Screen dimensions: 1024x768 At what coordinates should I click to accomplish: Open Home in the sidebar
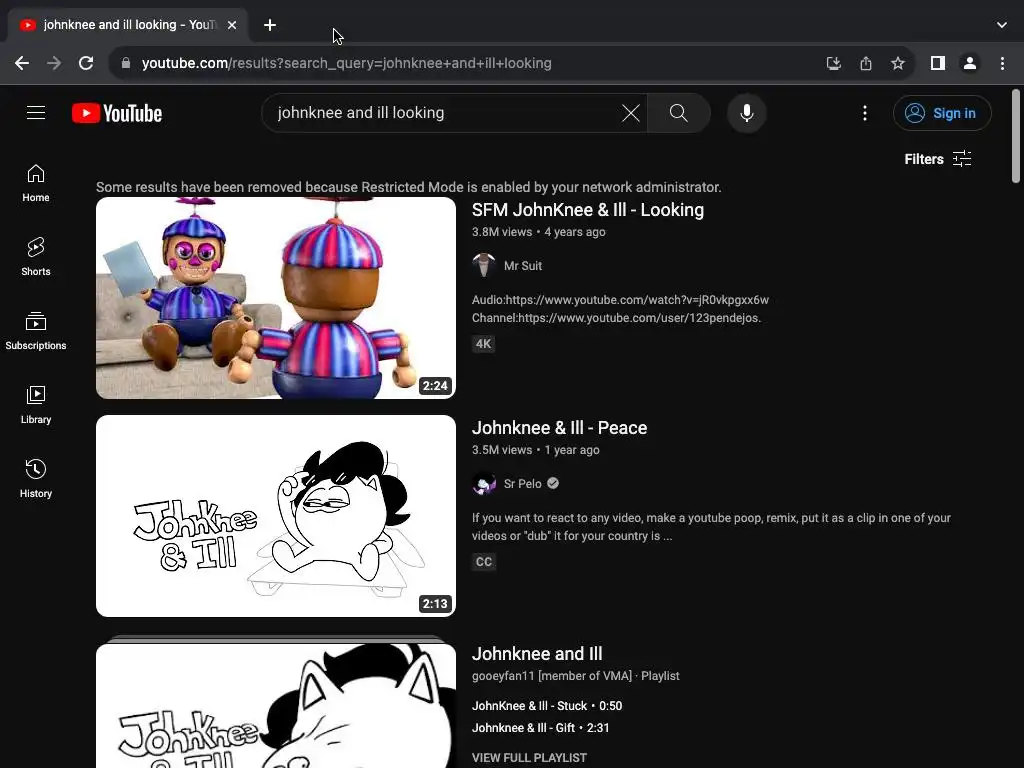tap(36, 184)
